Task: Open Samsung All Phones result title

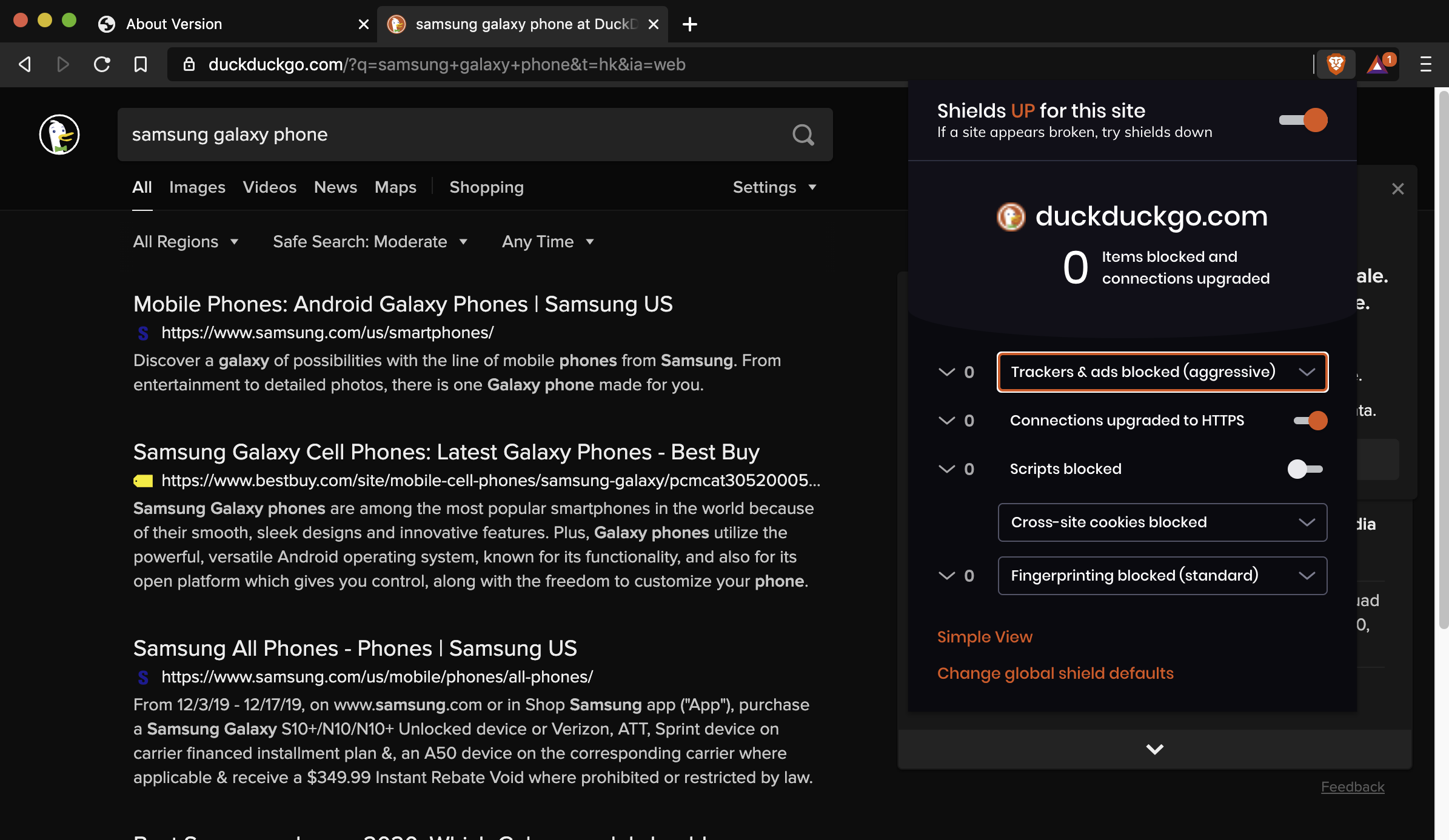Action: [x=355, y=648]
